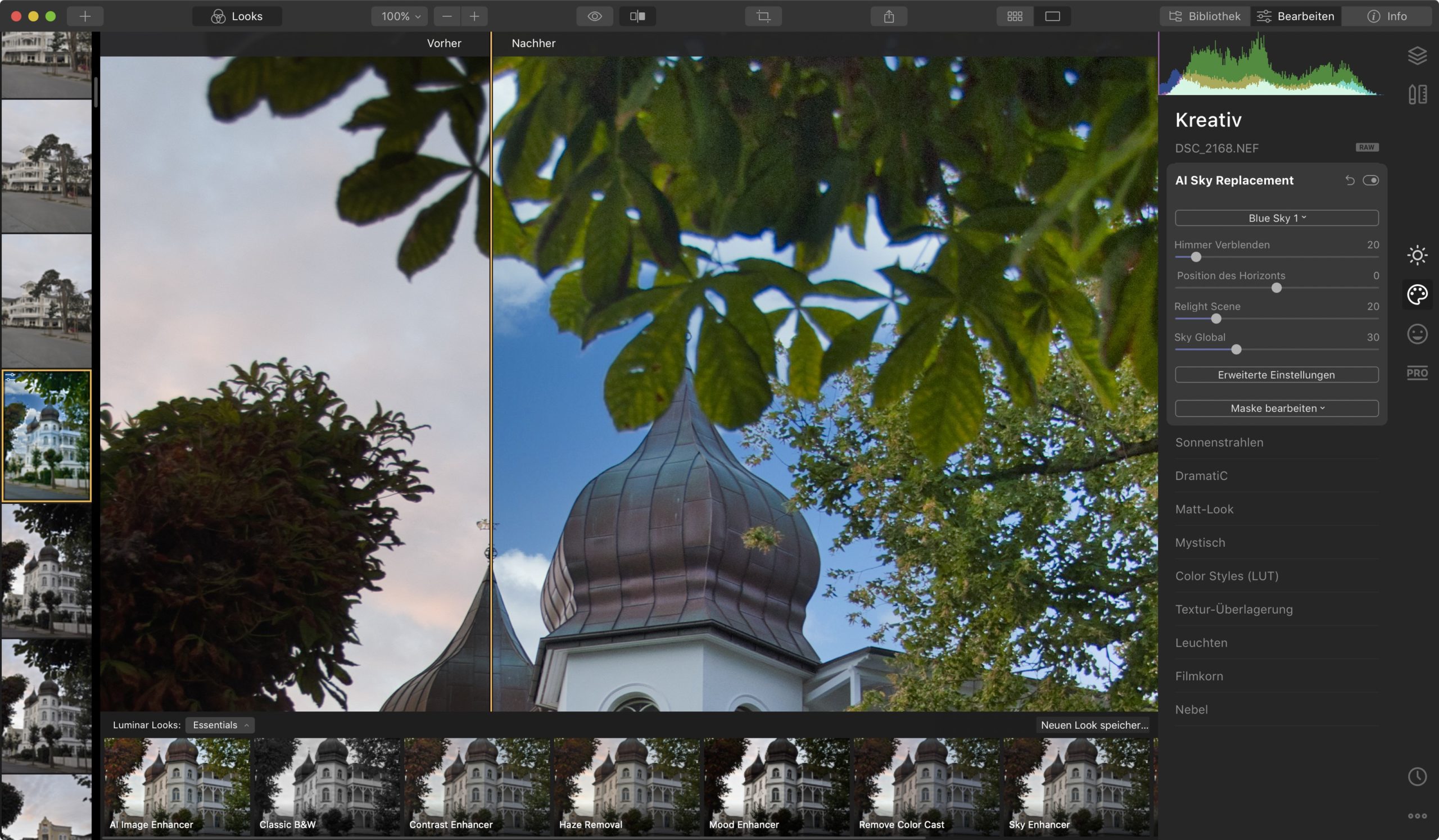Screen dimensions: 1439x840
Task: Switch to gallery grid view
Action: [x=1015, y=16]
